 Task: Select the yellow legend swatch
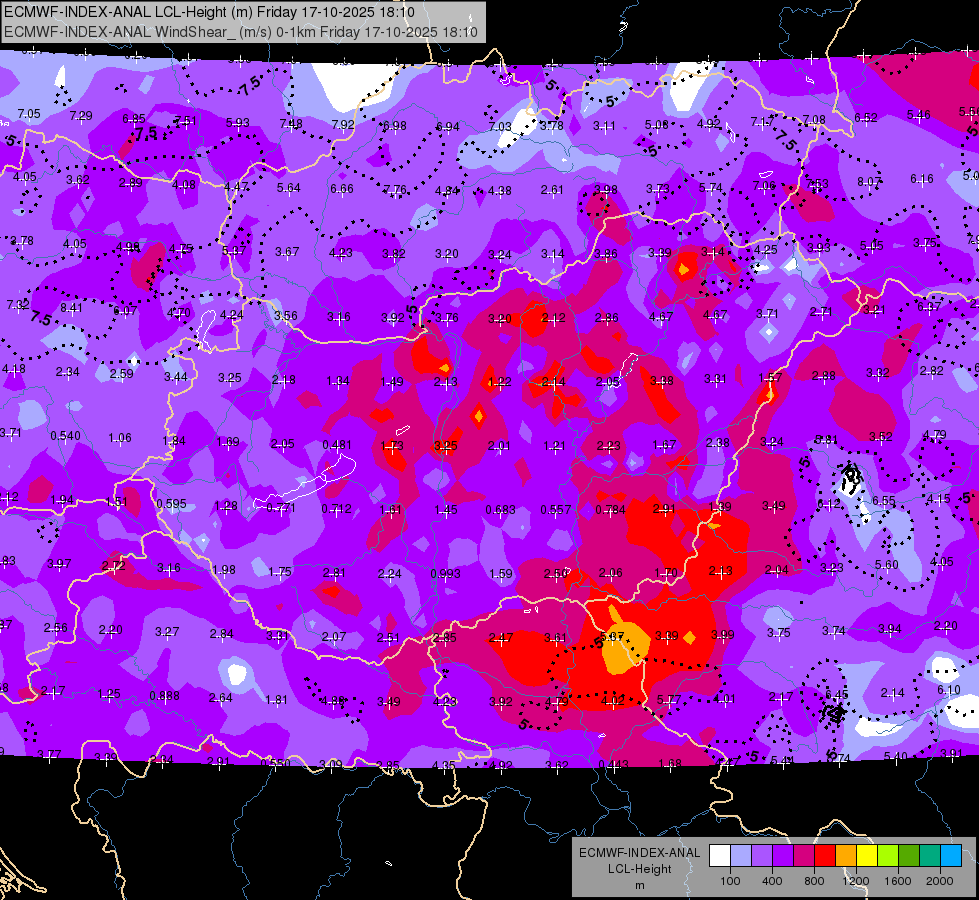point(867,856)
